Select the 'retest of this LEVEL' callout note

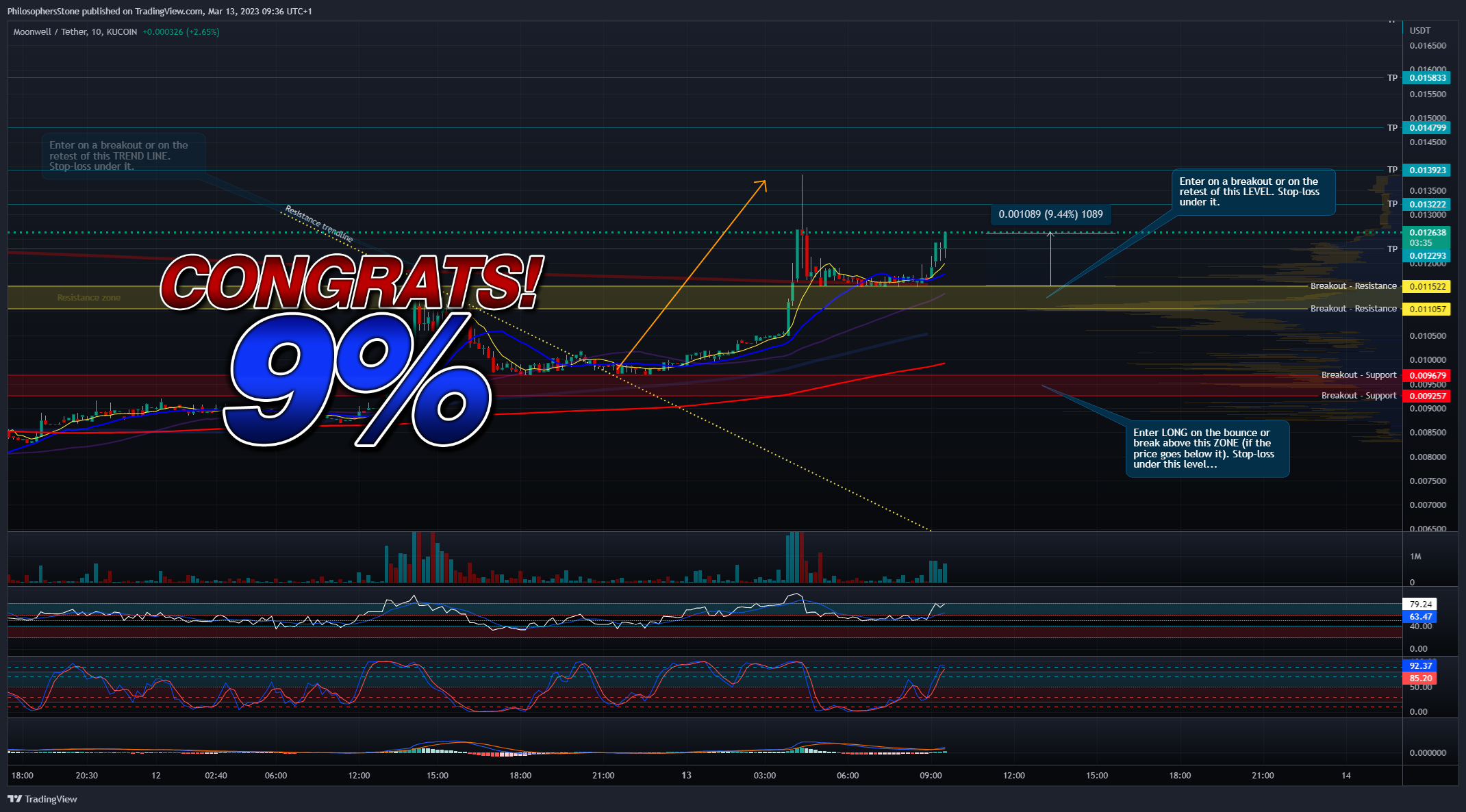(1254, 192)
